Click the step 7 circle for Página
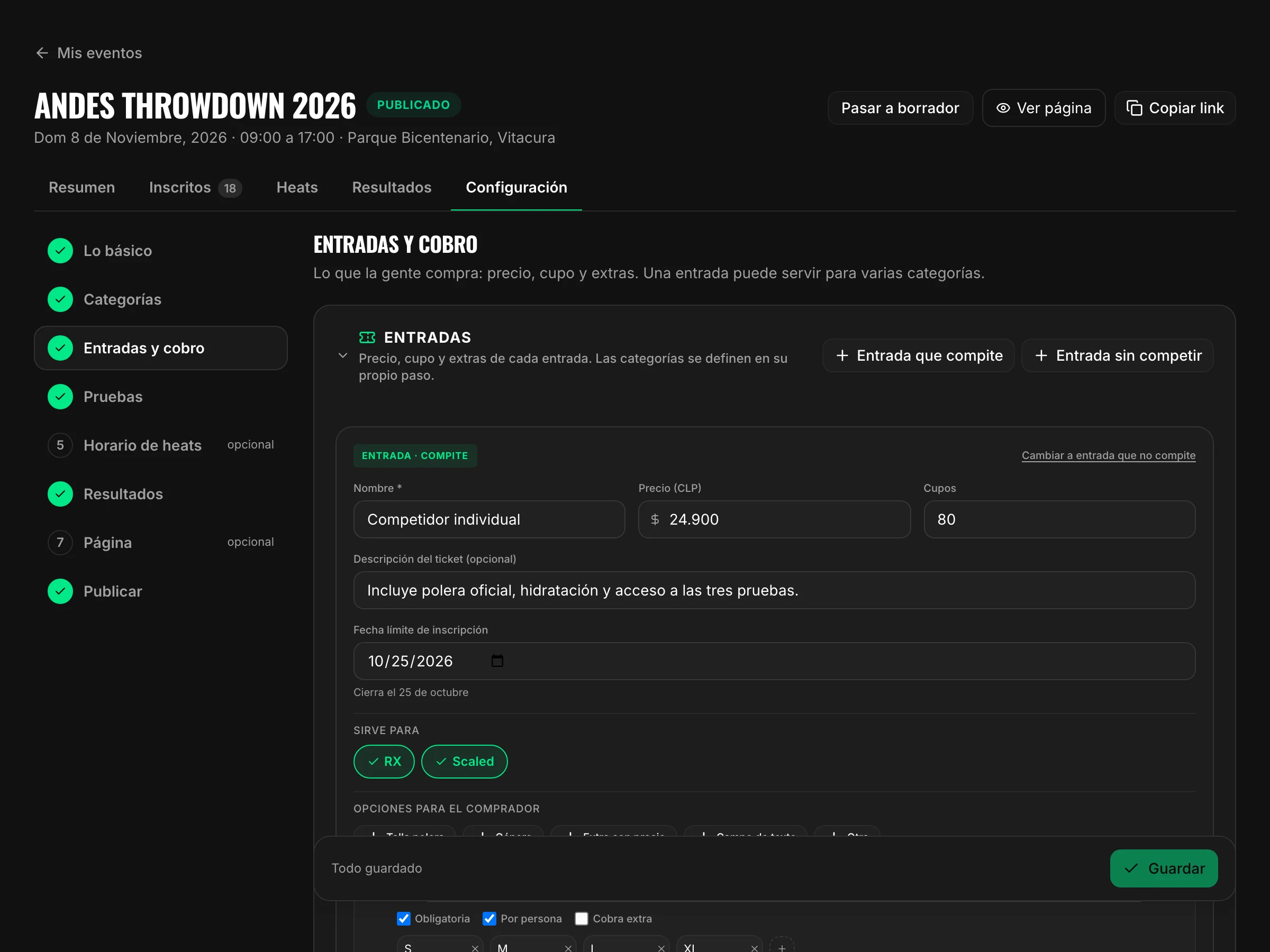This screenshot has width=1270, height=952. [x=60, y=542]
